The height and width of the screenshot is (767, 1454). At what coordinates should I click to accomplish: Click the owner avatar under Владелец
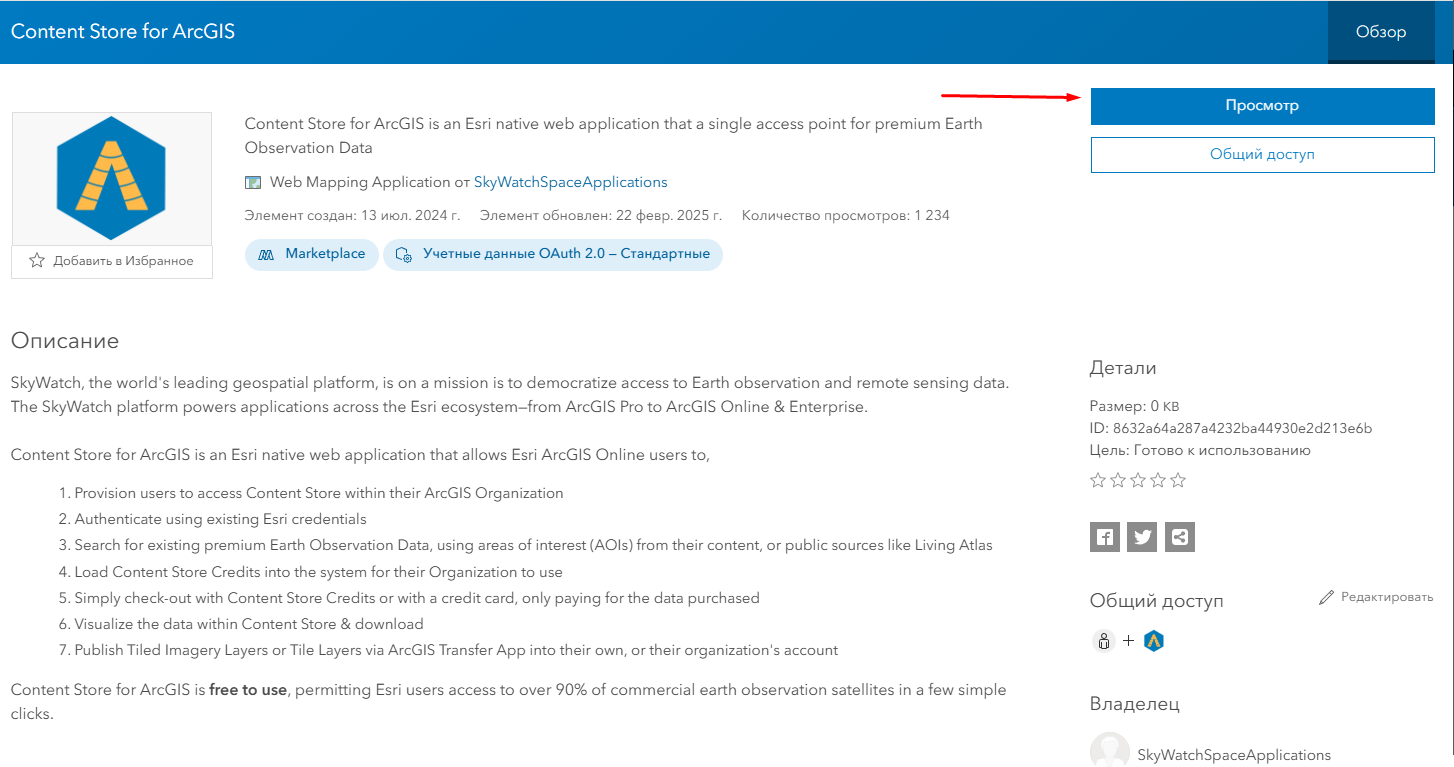pos(1109,752)
